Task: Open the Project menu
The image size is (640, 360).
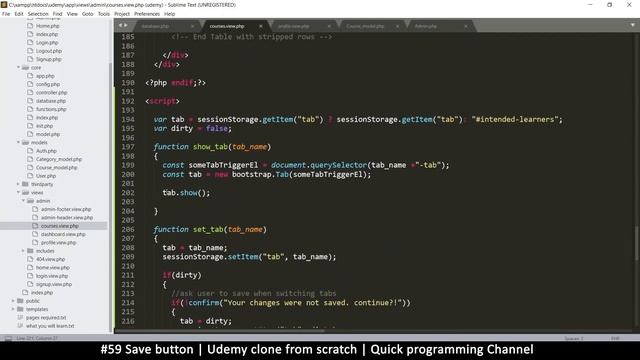Action: pyautogui.click(x=122, y=14)
